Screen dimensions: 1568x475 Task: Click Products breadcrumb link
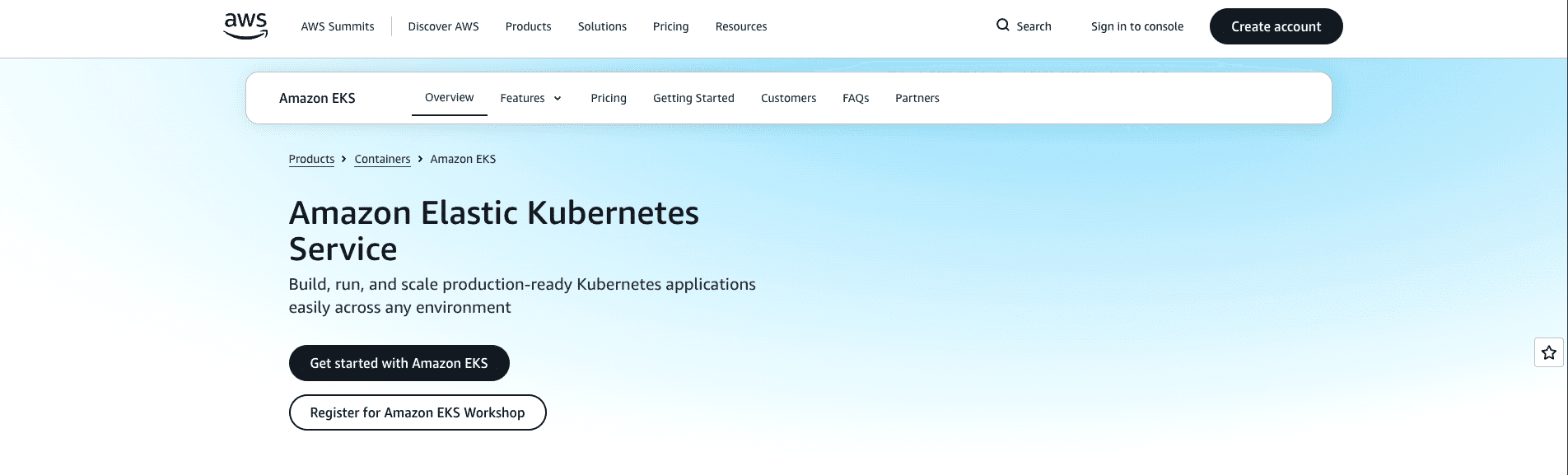[311, 159]
